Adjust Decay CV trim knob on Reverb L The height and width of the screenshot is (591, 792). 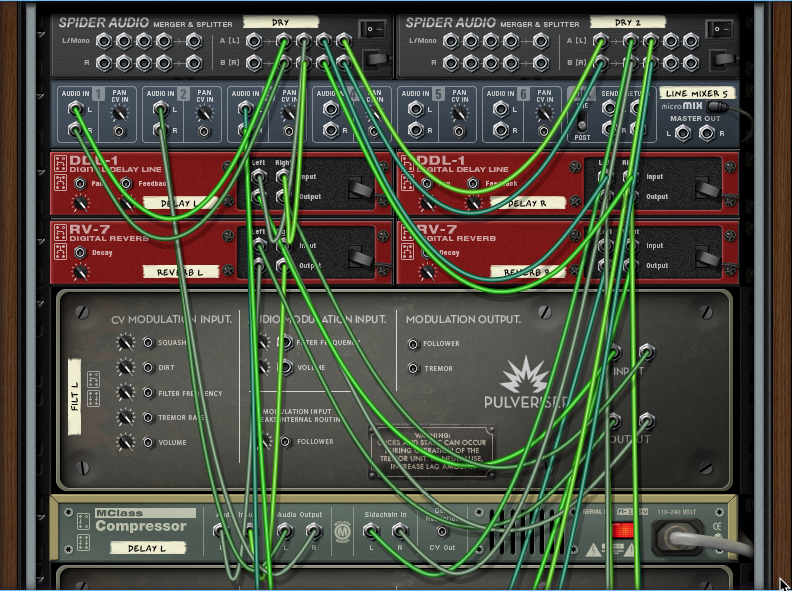80,272
